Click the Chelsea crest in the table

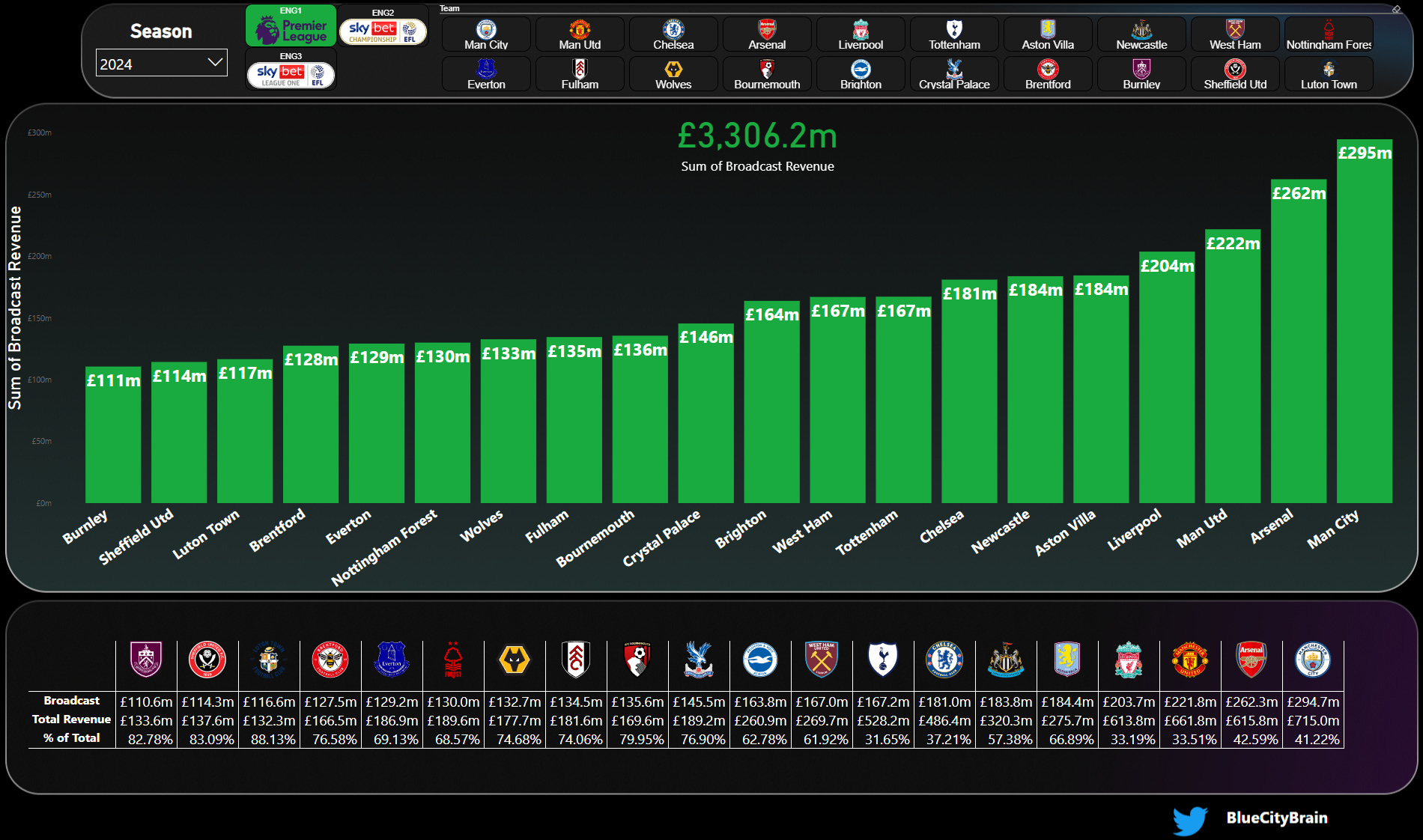pos(944,660)
